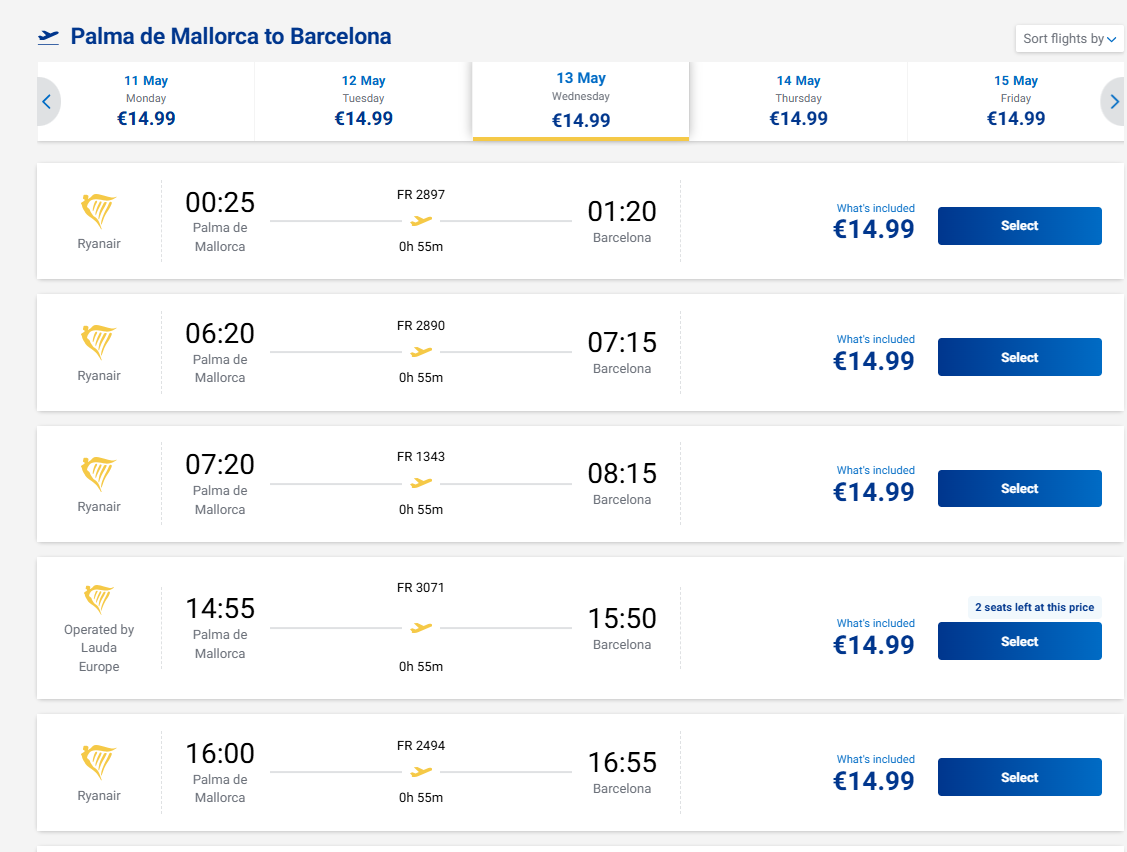Open the Sort flights by dropdown
Image resolution: width=1127 pixels, height=852 pixels.
(1069, 39)
